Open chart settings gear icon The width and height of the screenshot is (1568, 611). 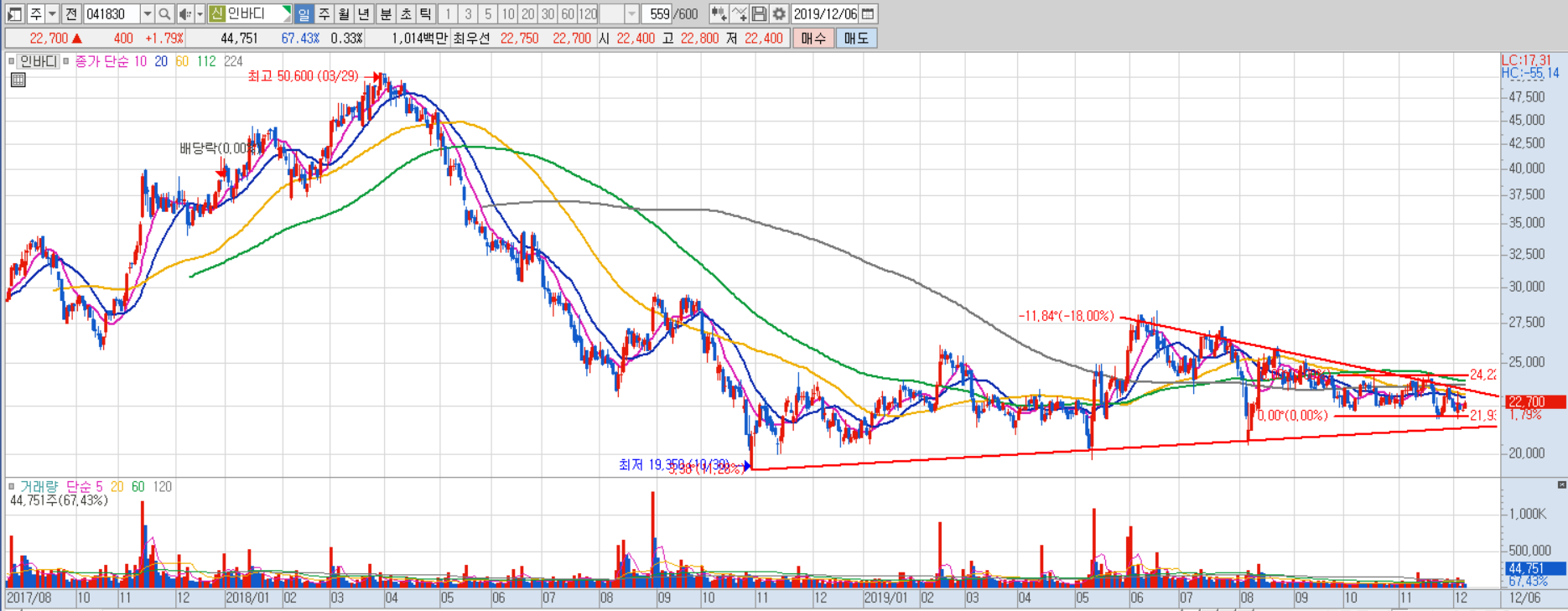point(779,13)
